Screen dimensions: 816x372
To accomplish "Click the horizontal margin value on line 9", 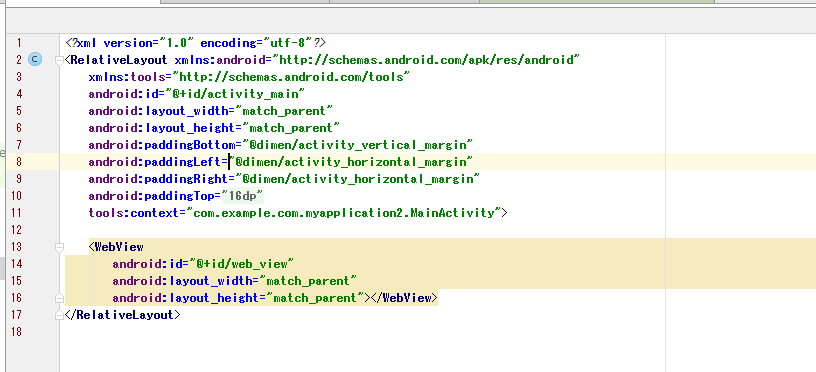I will tap(358, 179).
